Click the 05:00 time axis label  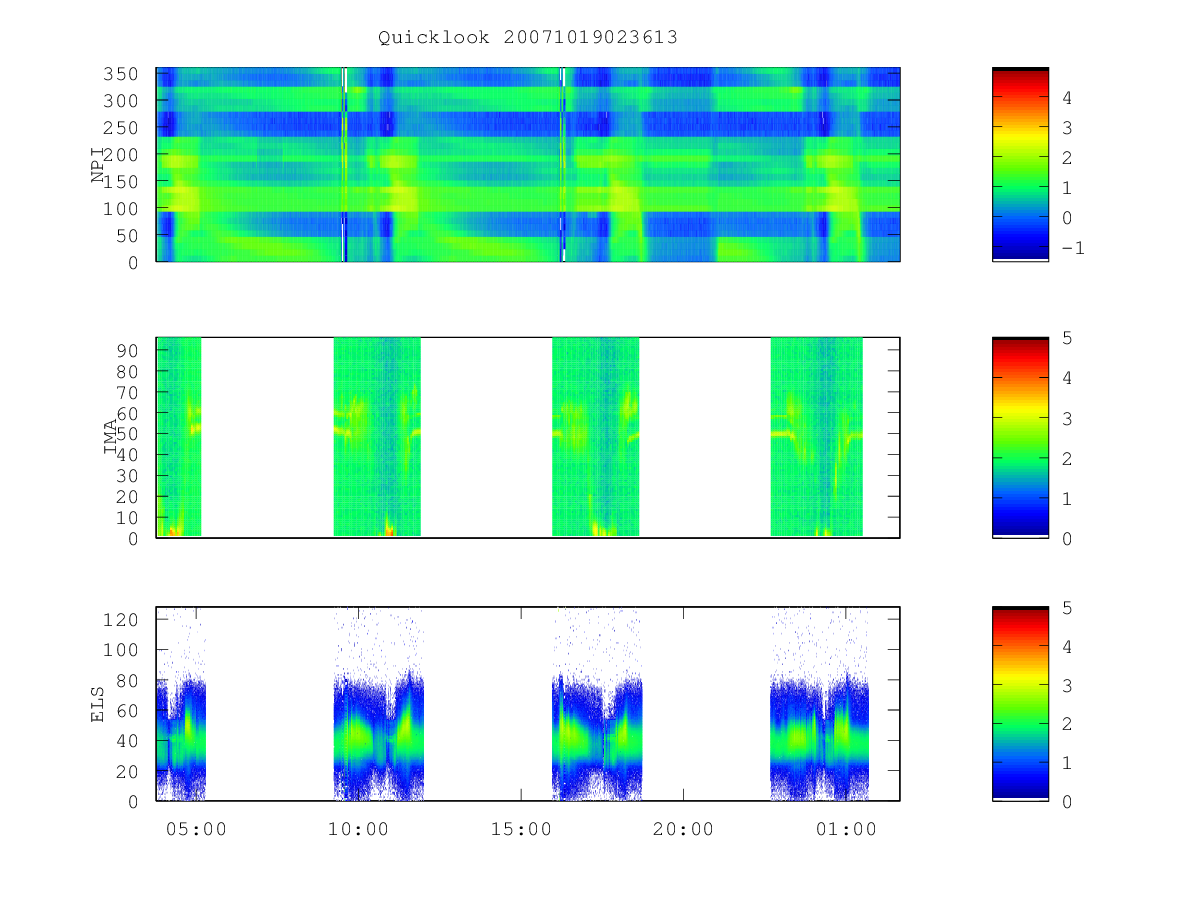[x=196, y=829]
